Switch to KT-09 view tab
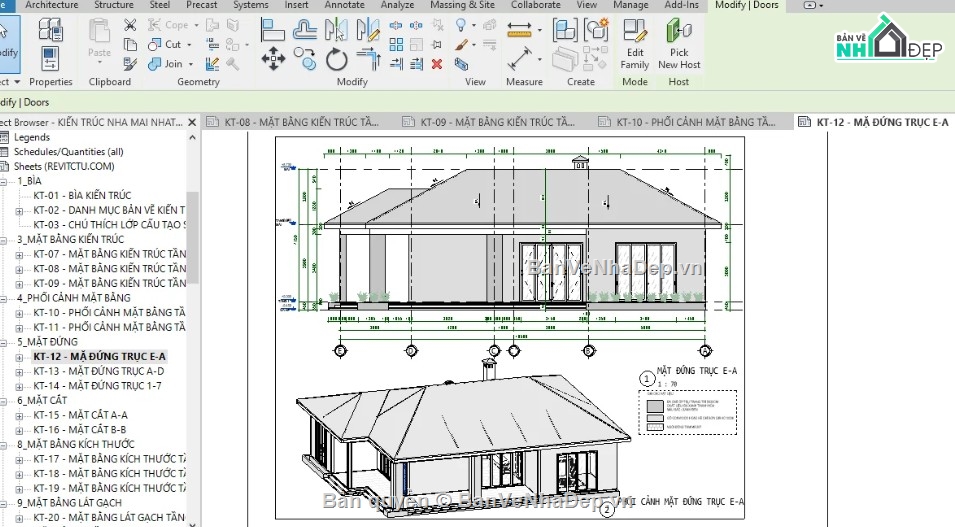The image size is (955, 527). click(496, 122)
